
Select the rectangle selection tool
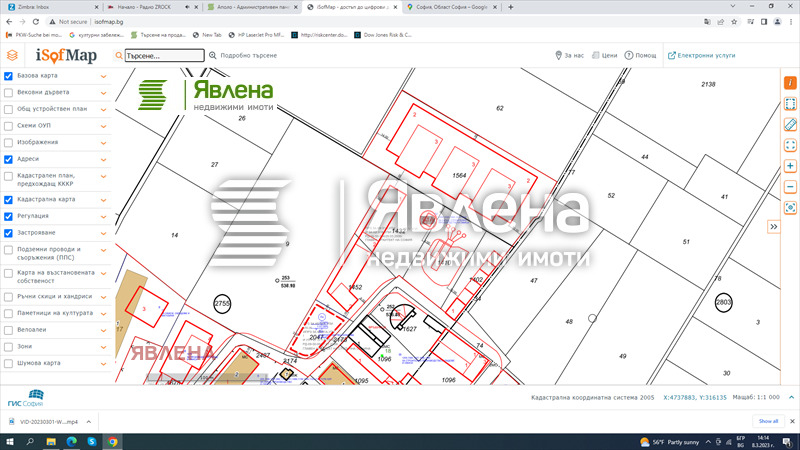click(790, 103)
